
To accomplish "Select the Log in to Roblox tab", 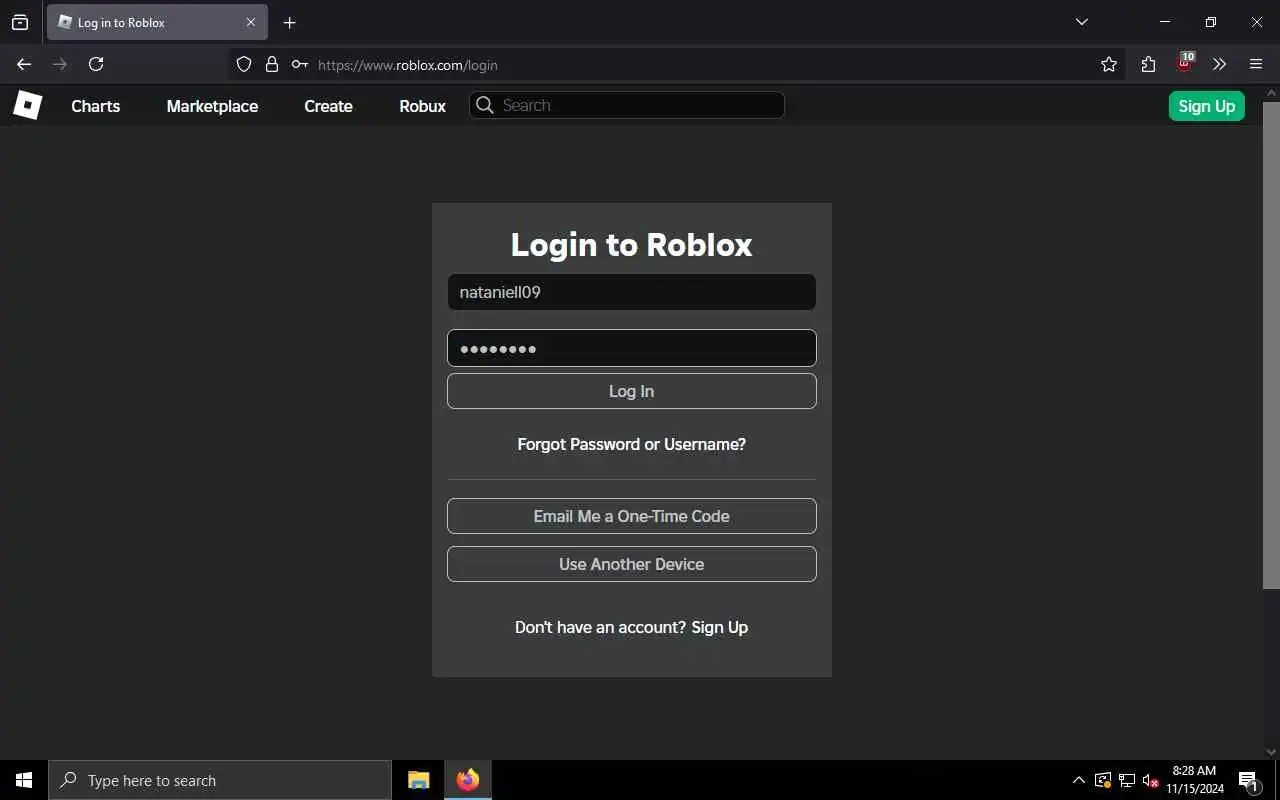I will tap(157, 22).
